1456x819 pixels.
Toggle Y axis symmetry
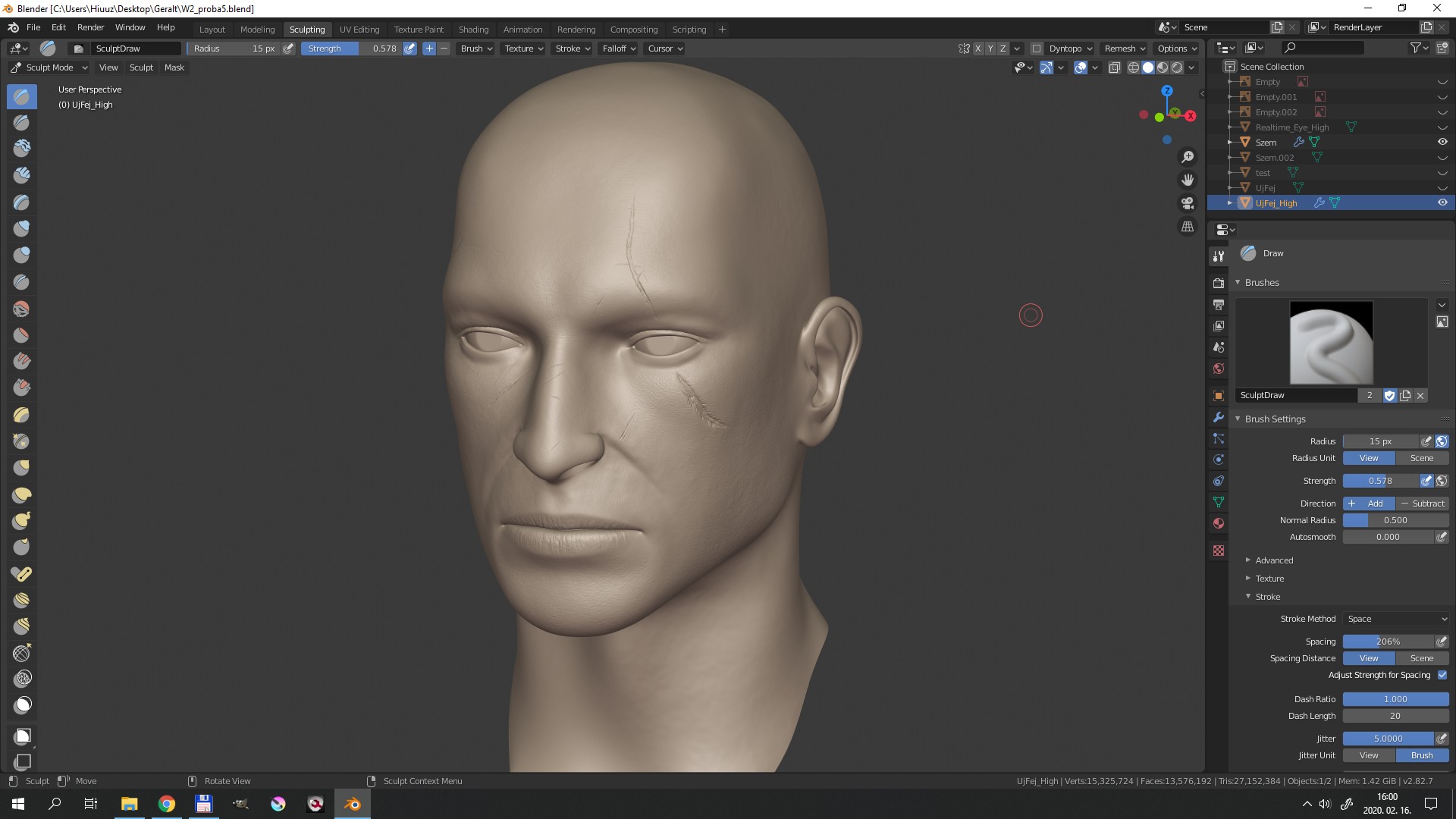[x=990, y=49]
